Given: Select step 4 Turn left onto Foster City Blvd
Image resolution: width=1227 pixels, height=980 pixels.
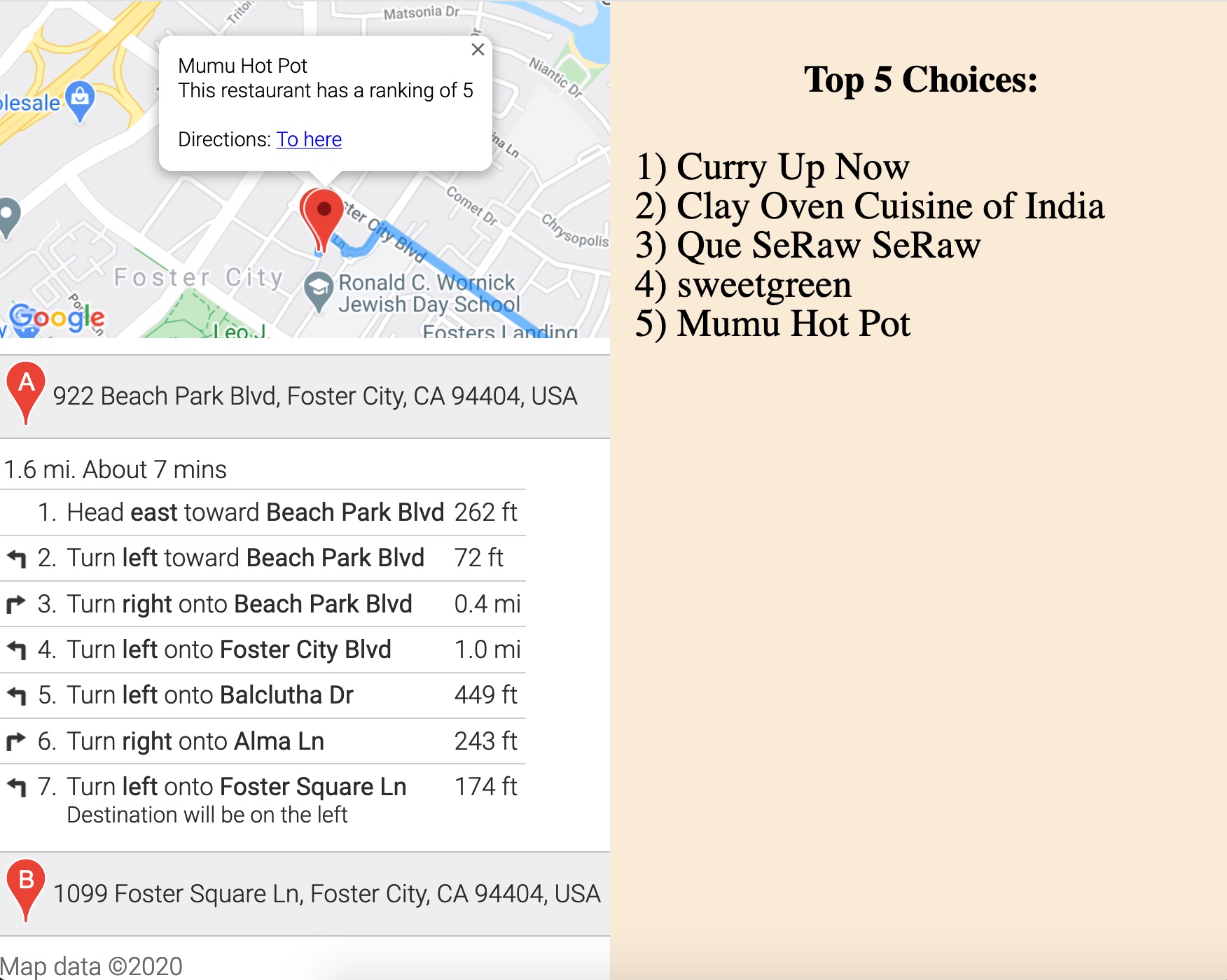Looking at the screenshot, I should pos(263,650).
